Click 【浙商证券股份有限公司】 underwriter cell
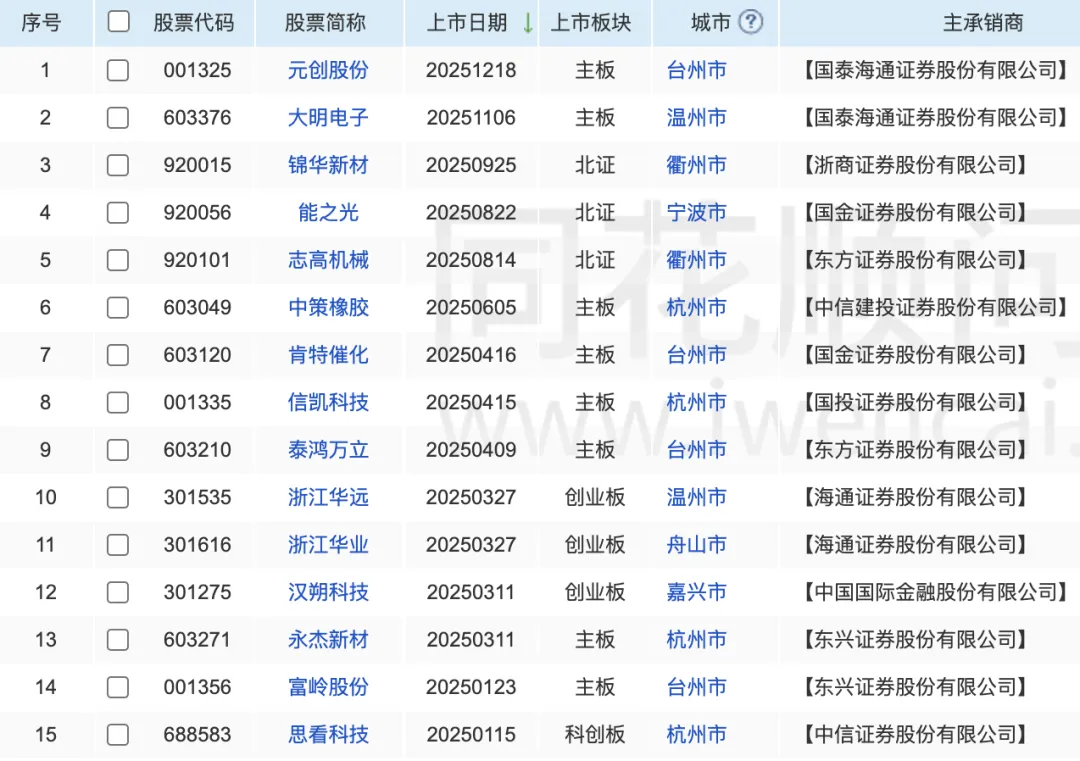This screenshot has height=761, width=1080. point(915,165)
